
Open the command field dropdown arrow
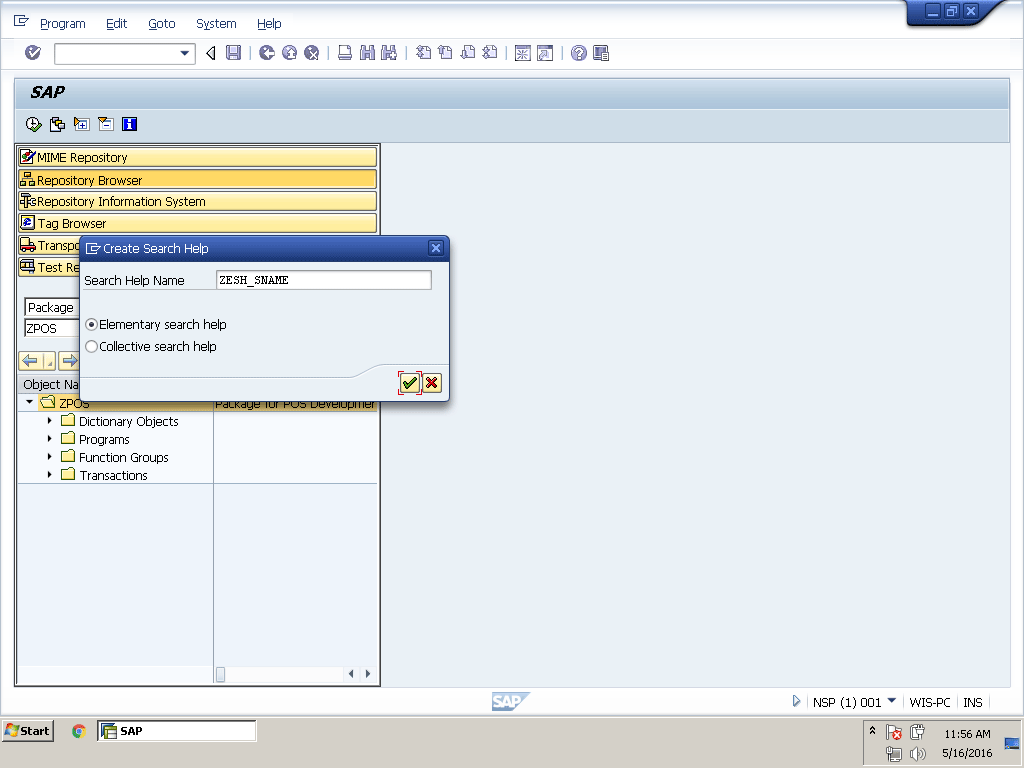tap(185, 54)
